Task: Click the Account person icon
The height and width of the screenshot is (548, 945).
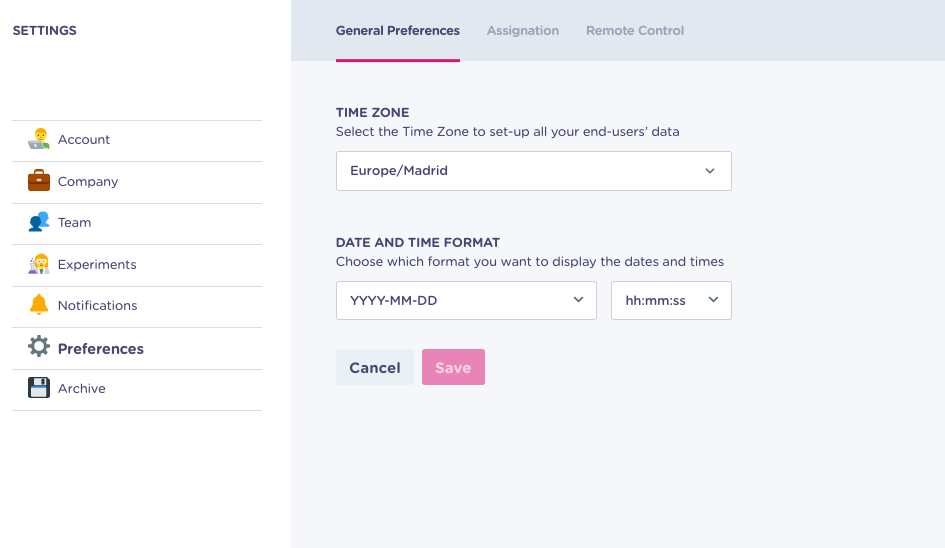Action: pos(39,139)
